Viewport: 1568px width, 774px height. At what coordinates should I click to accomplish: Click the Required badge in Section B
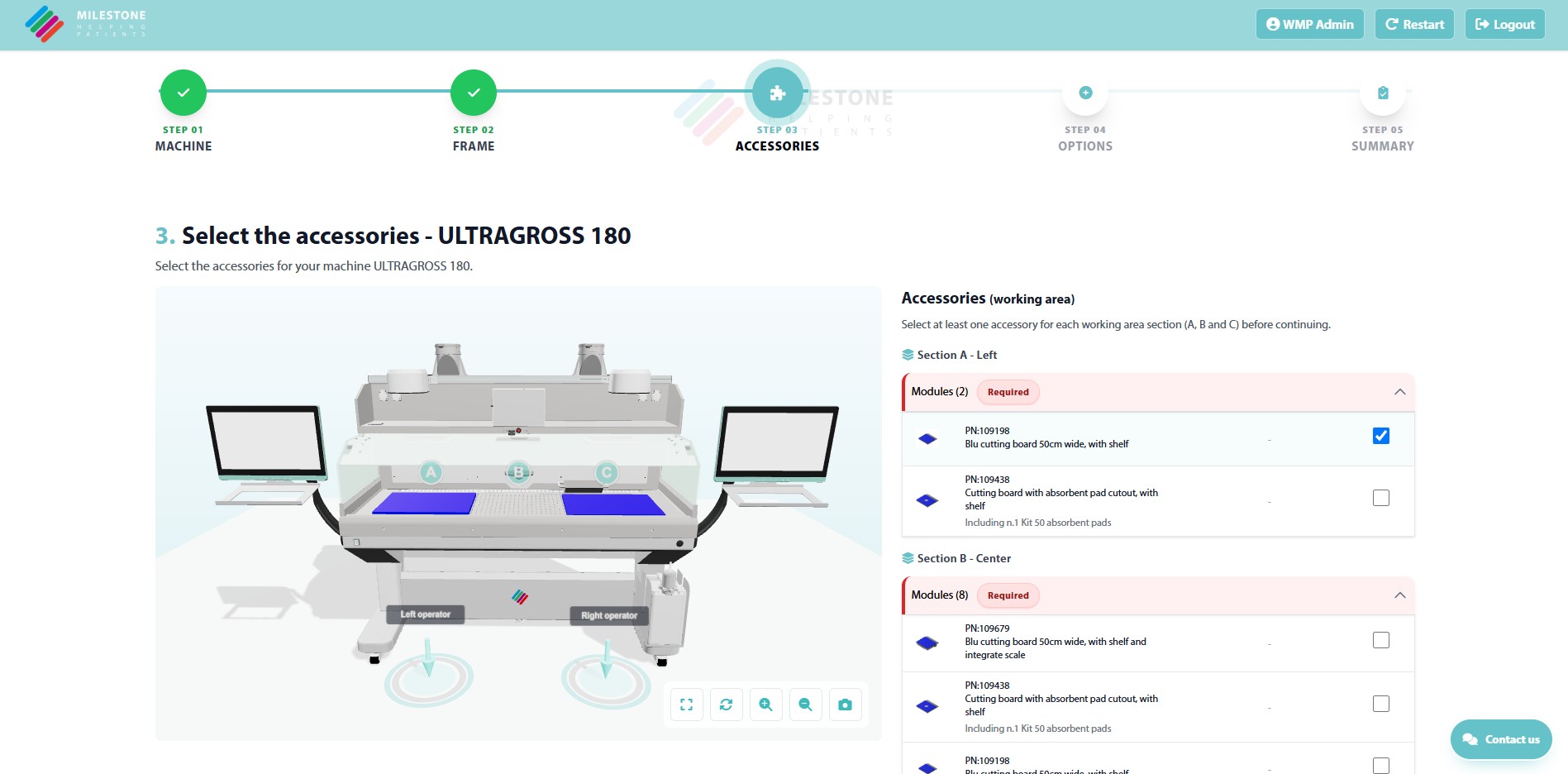pyautogui.click(x=1008, y=595)
